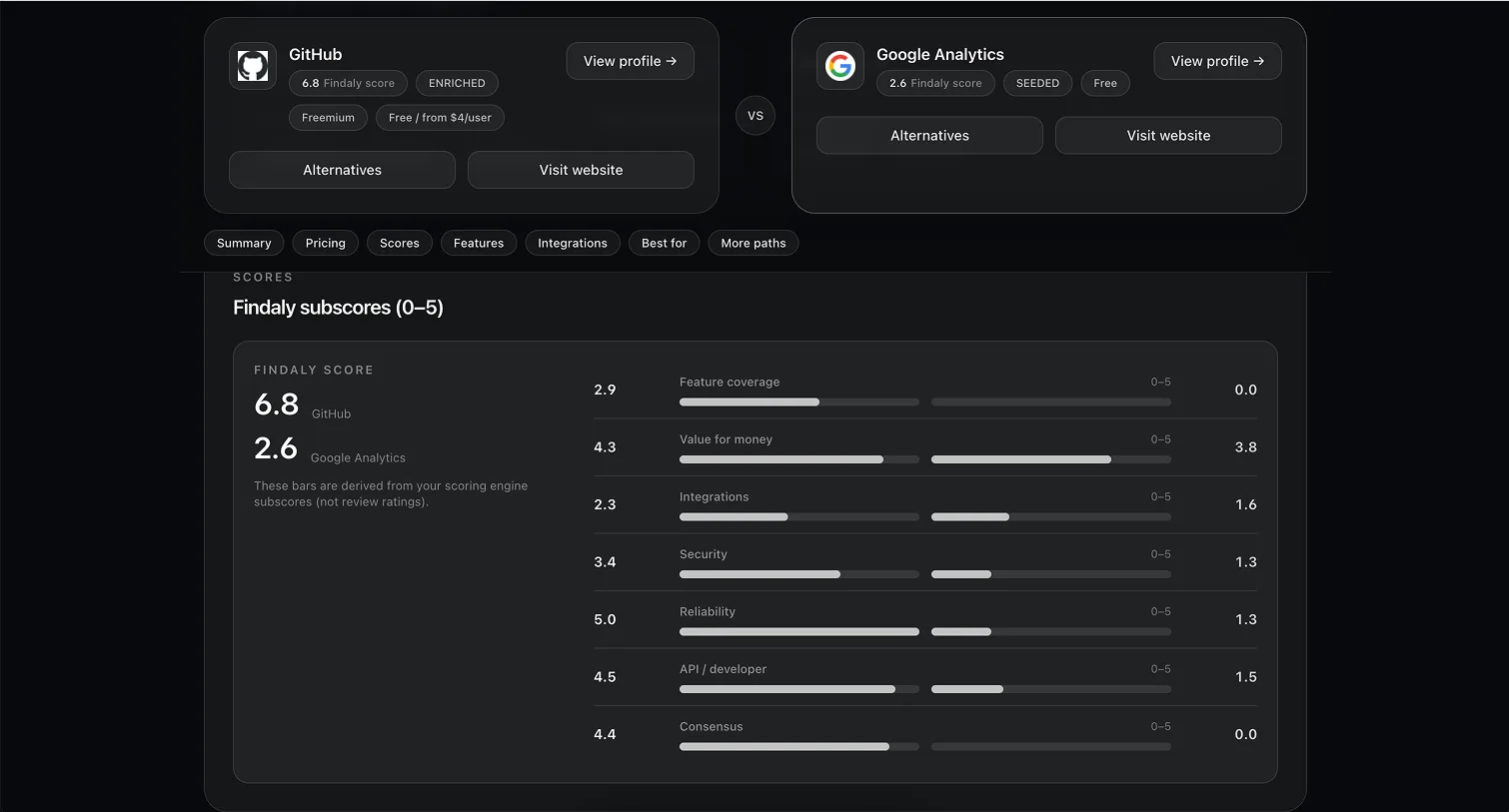Image resolution: width=1509 pixels, height=812 pixels.
Task: Open GitHub's View profile button
Action: (630, 61)
